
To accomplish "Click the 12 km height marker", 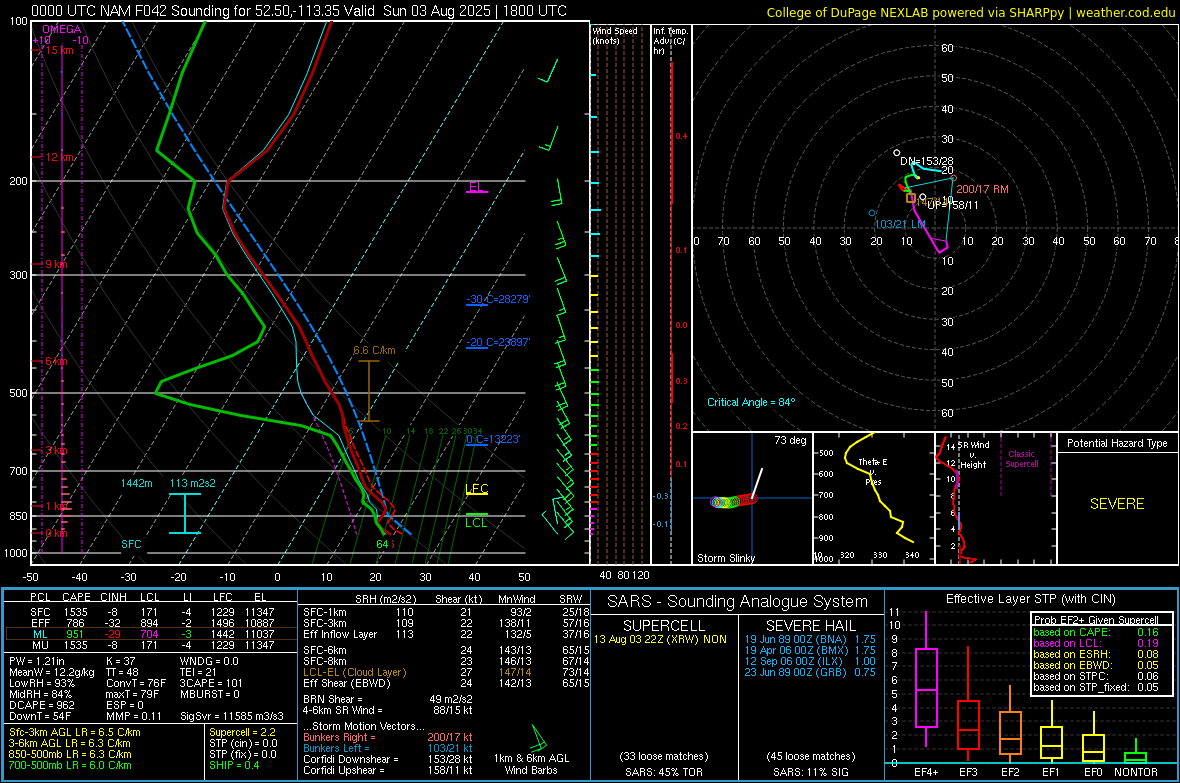I will click(59, 157).
